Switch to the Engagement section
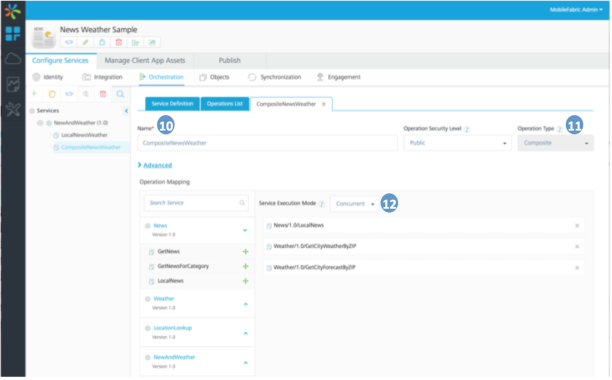This screenshot has height=380, width=612. (339, 77)
